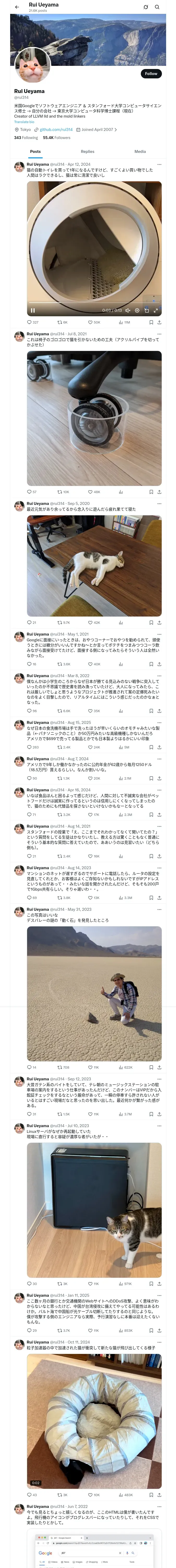Open the search icon in header
The image size is (176, 1568).
[x=157, y=7]
